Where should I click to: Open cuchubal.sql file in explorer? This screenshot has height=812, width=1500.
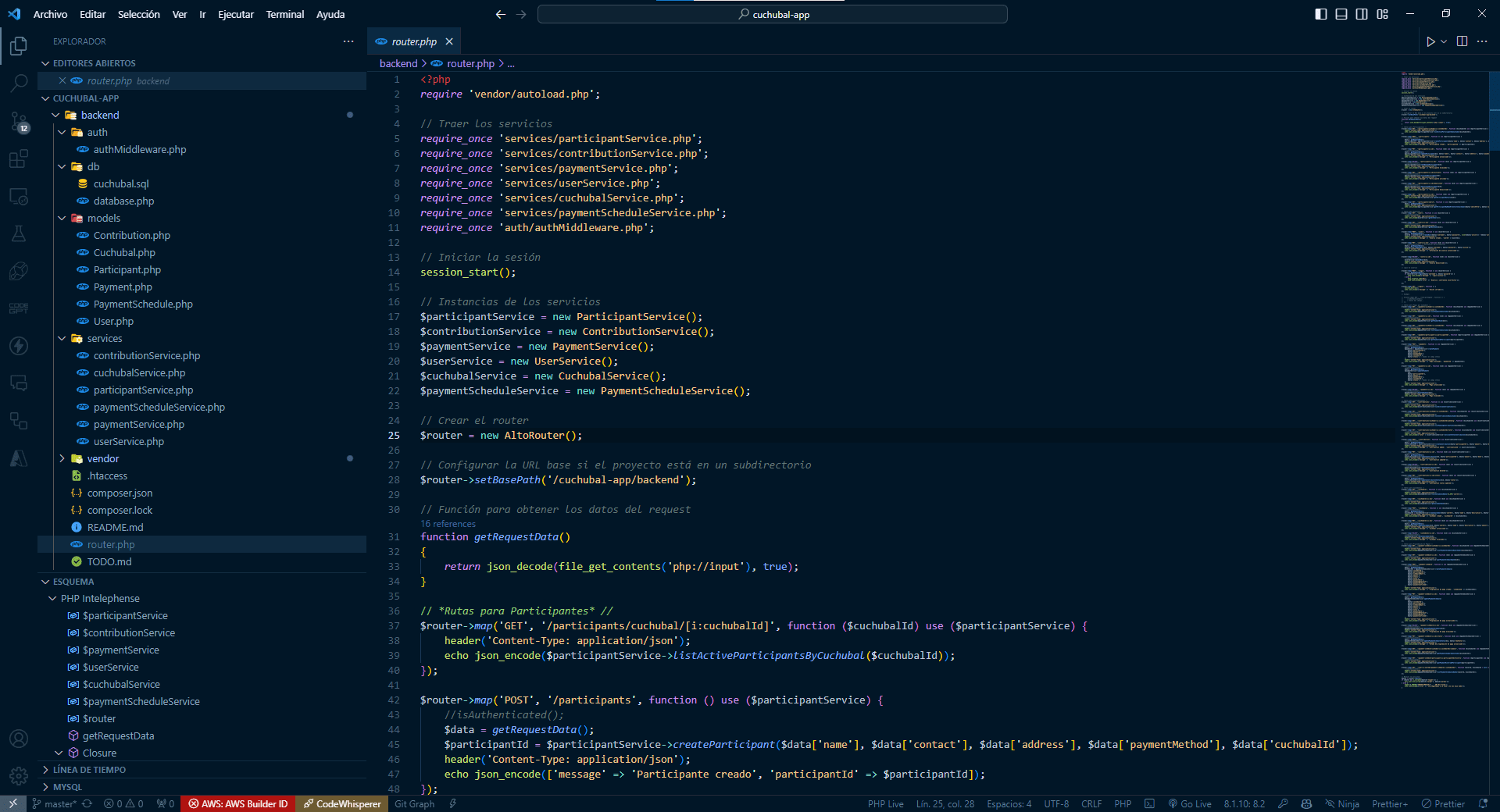121,183
